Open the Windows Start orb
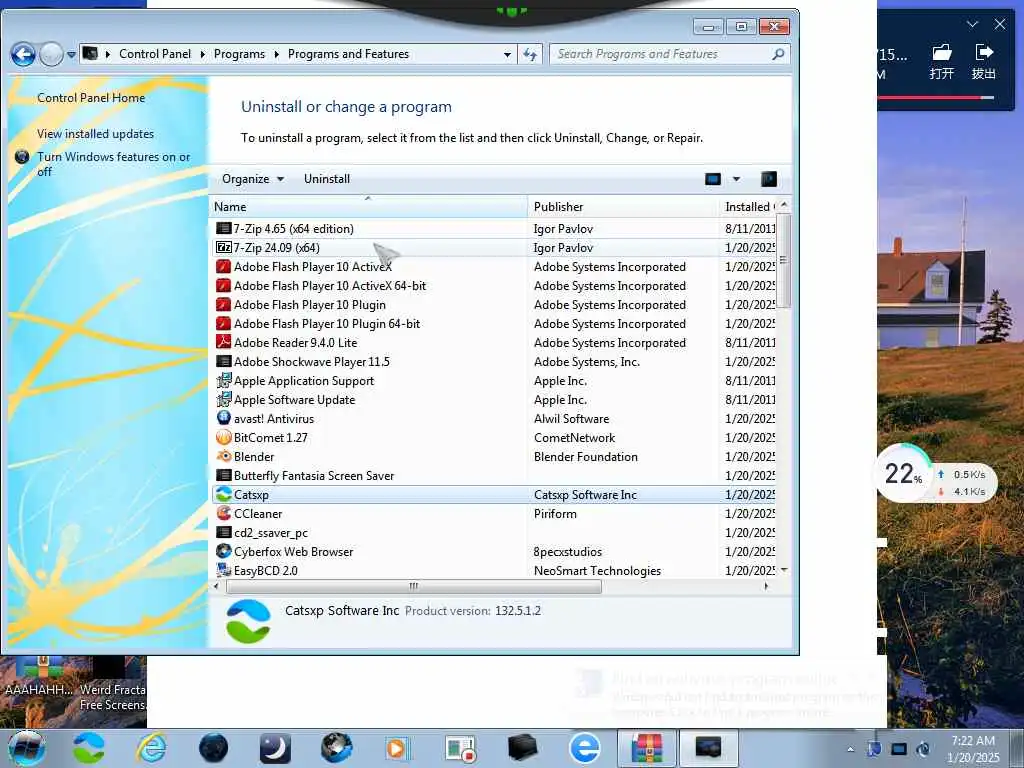This screenshot has width=1024, height=768. pyautogui.click(x=25, y=748)
